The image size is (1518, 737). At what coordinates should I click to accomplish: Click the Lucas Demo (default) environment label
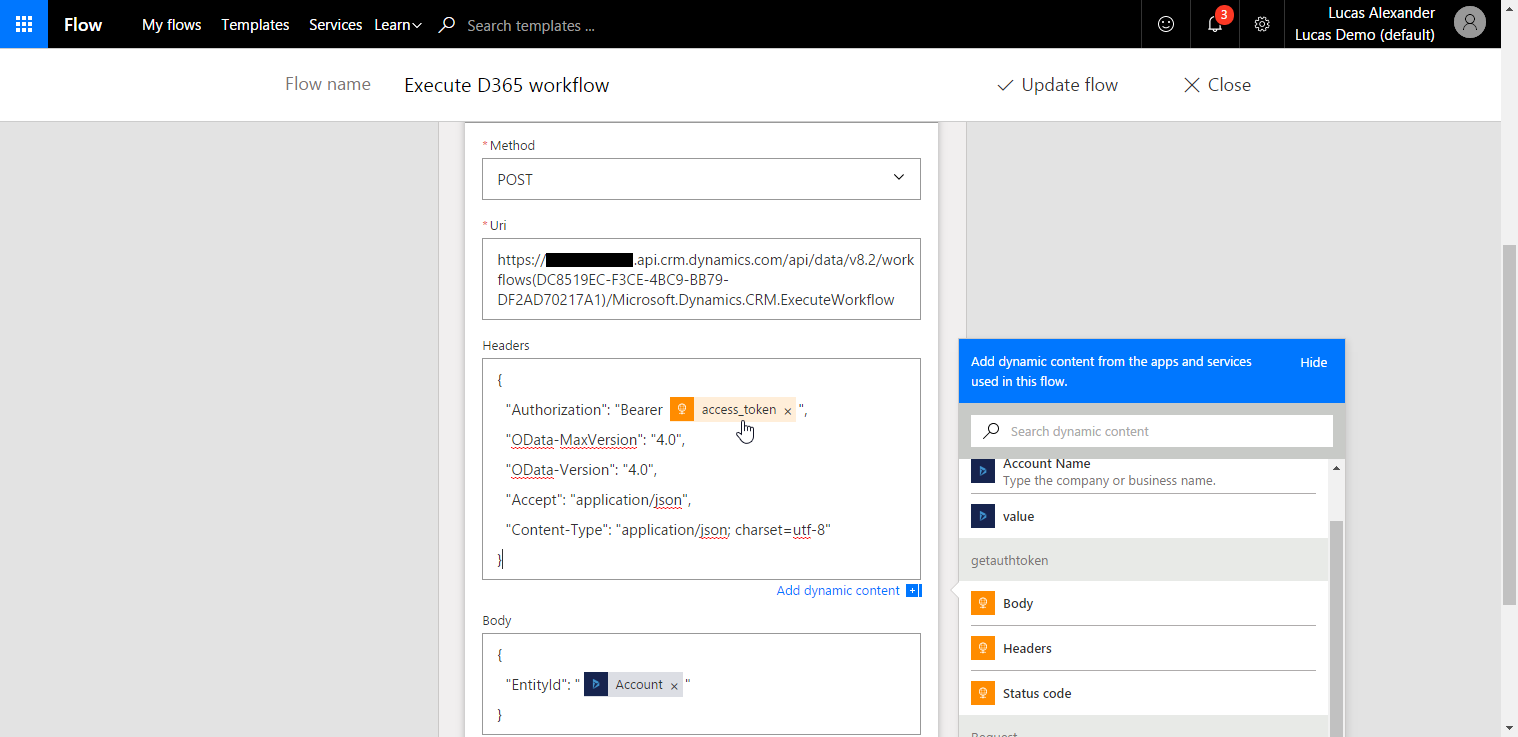[x=1365, y=35]
